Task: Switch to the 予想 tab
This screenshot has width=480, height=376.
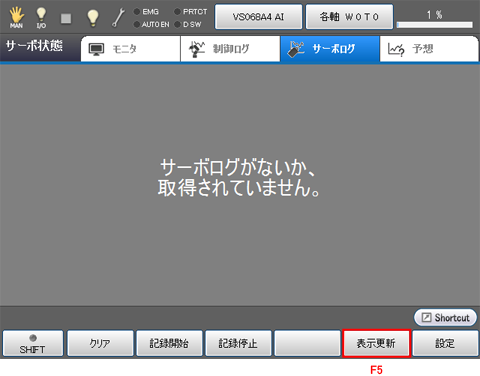Action: [x=429, y=49]
